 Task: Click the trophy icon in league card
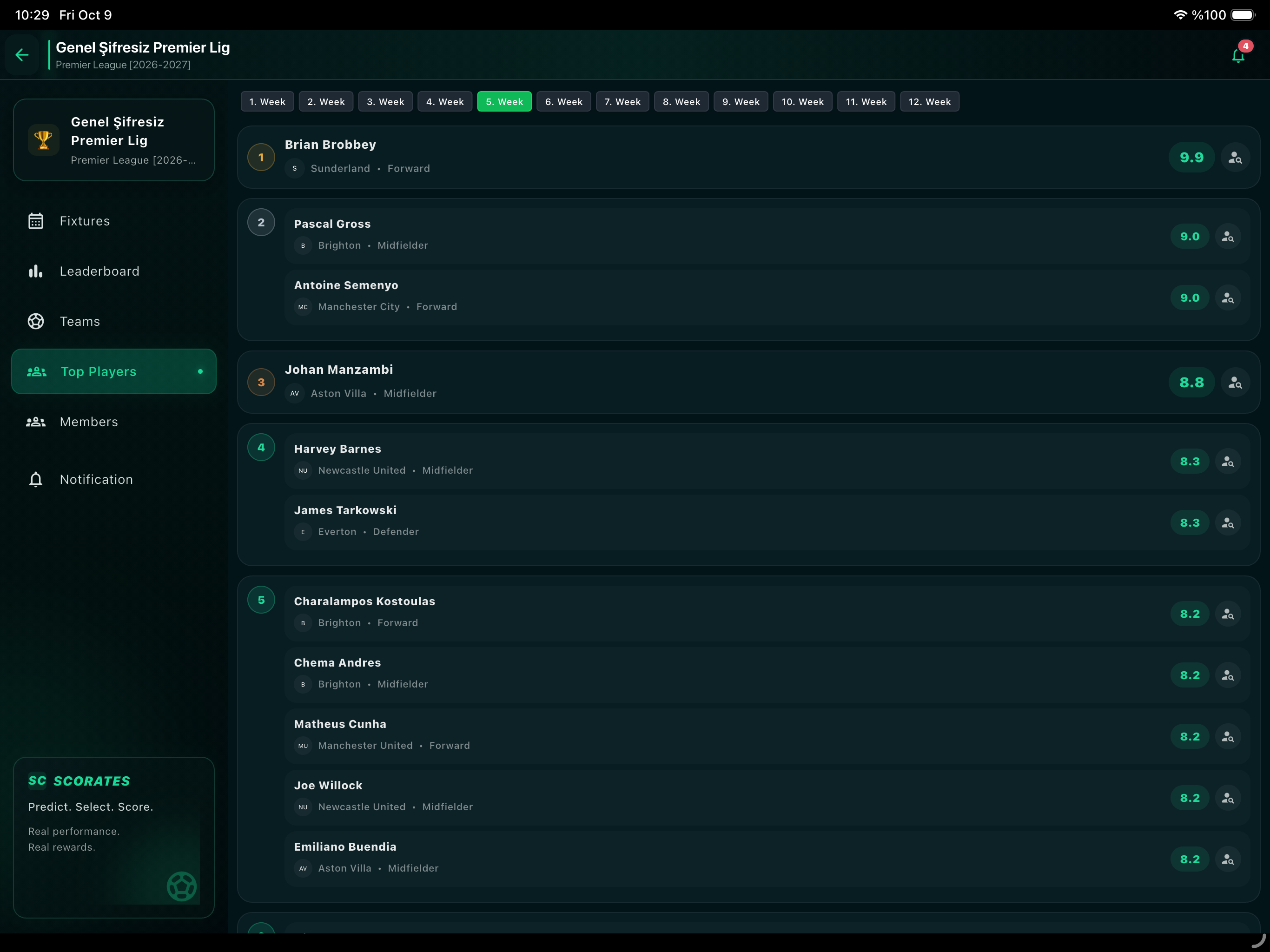click(44, 139)
